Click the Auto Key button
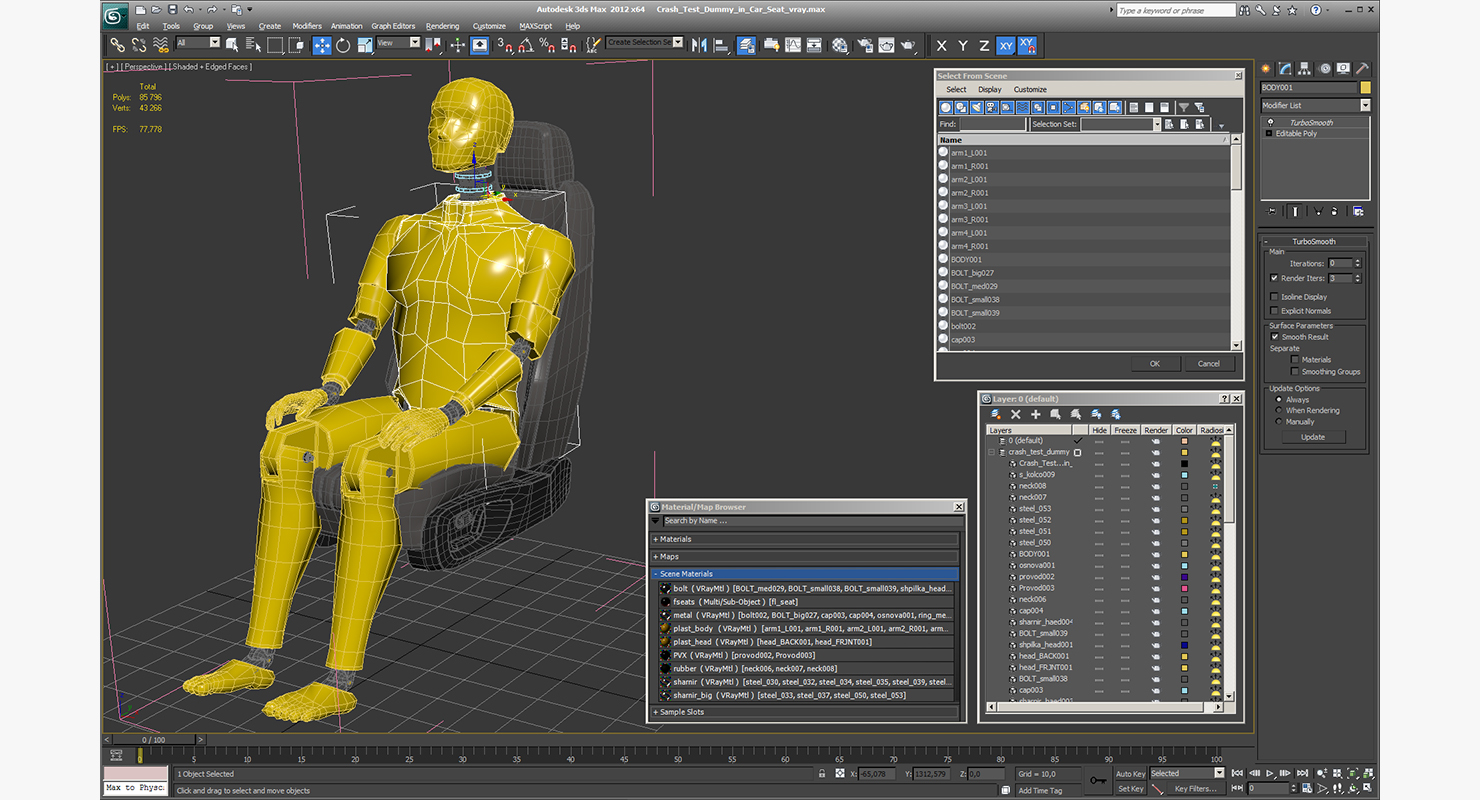The width and height of the screenshot is (1480, 800). pyautogui.click(x=1130, y=773)
